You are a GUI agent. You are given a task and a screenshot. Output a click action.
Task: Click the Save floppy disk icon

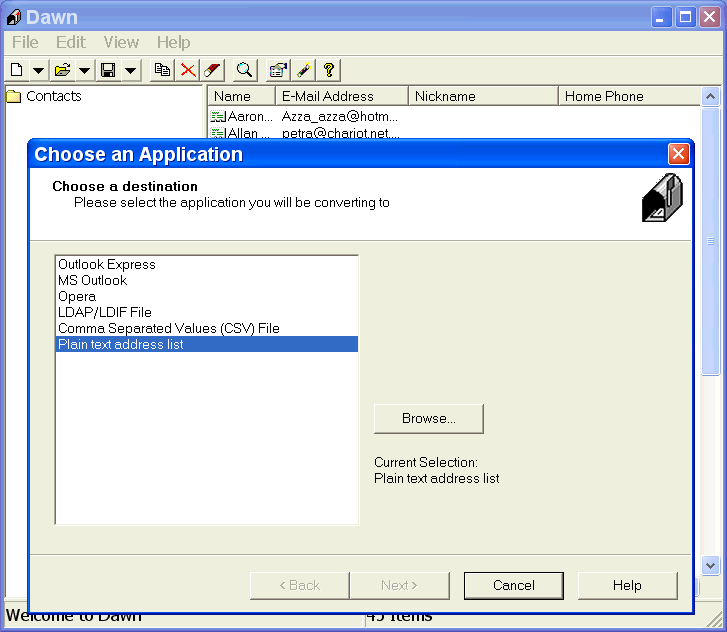click(x=108, y=70)
